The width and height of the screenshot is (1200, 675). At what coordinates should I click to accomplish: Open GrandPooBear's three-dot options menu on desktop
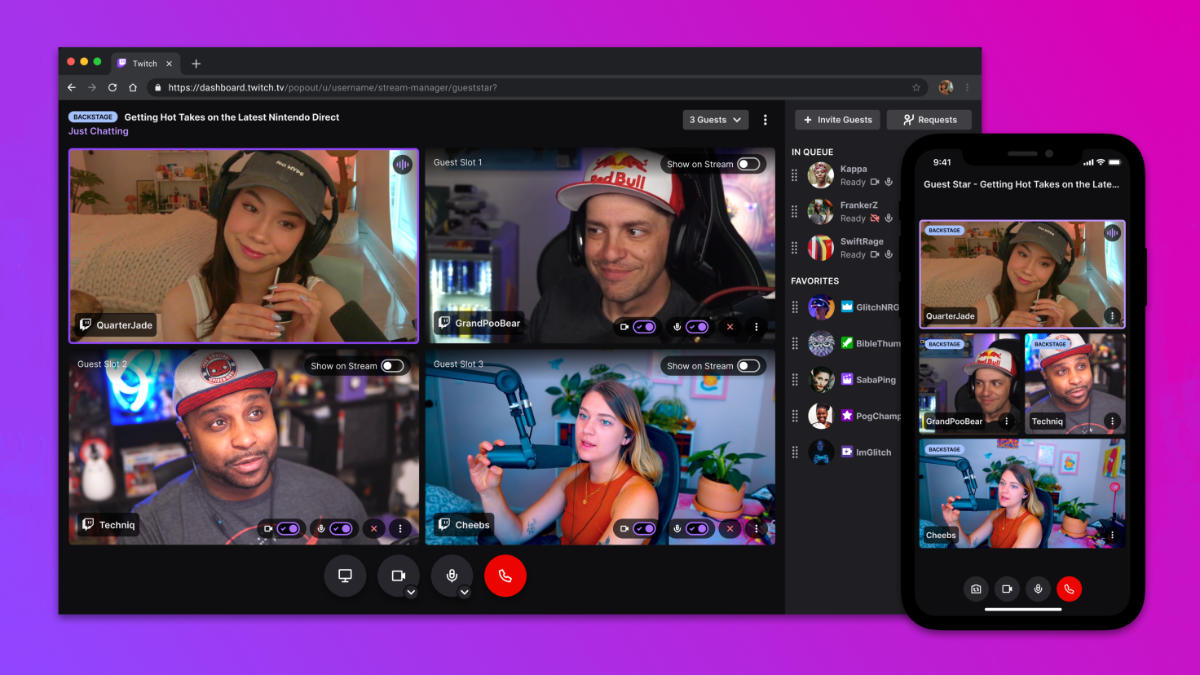pos(757,327)
